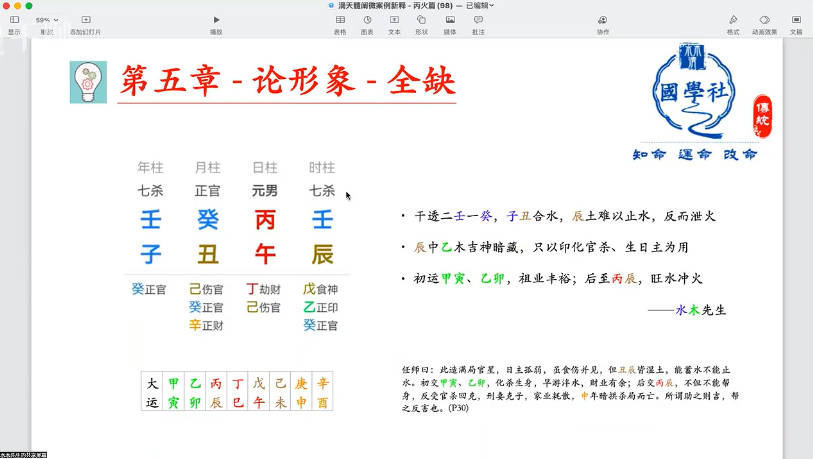Open the Media (媒体) insert icon
This screenshot has height=459, width=813.
(450, 20)
